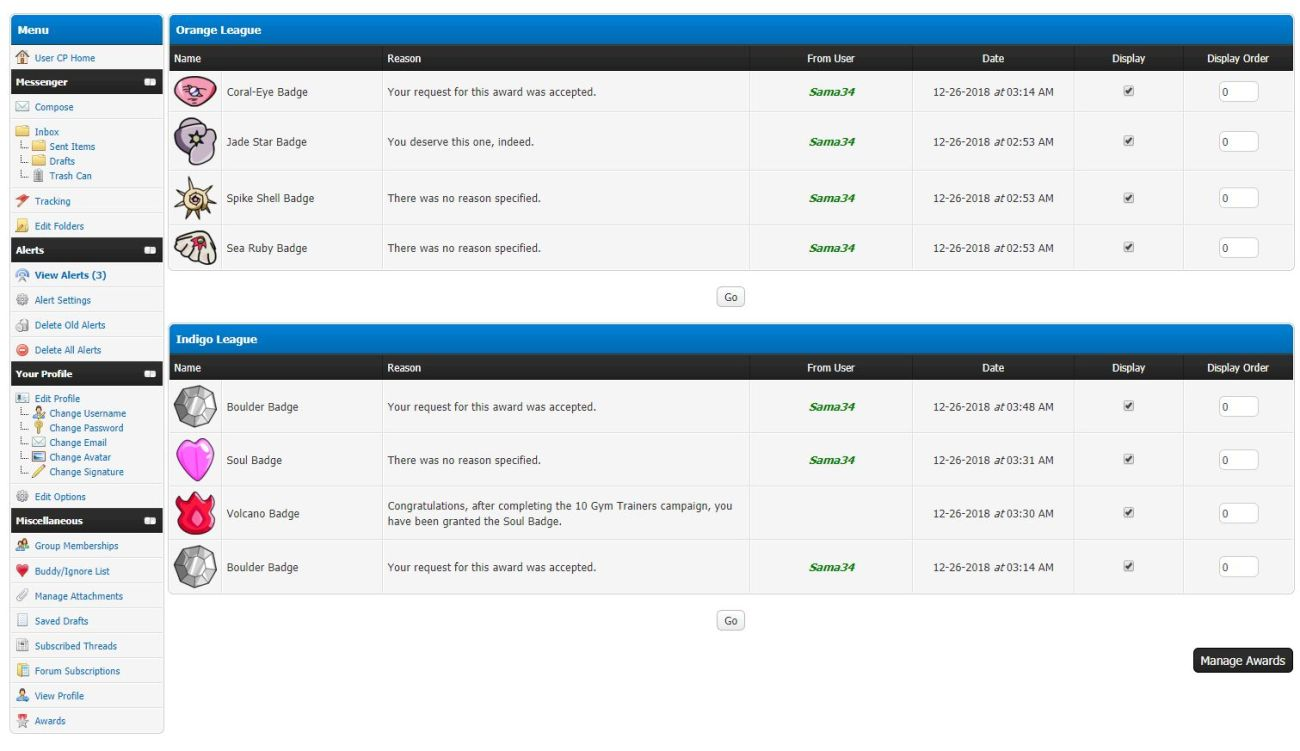
Task: Toggle Display checkbox for Soul Badge
Action: click(x=1128, y=460)
